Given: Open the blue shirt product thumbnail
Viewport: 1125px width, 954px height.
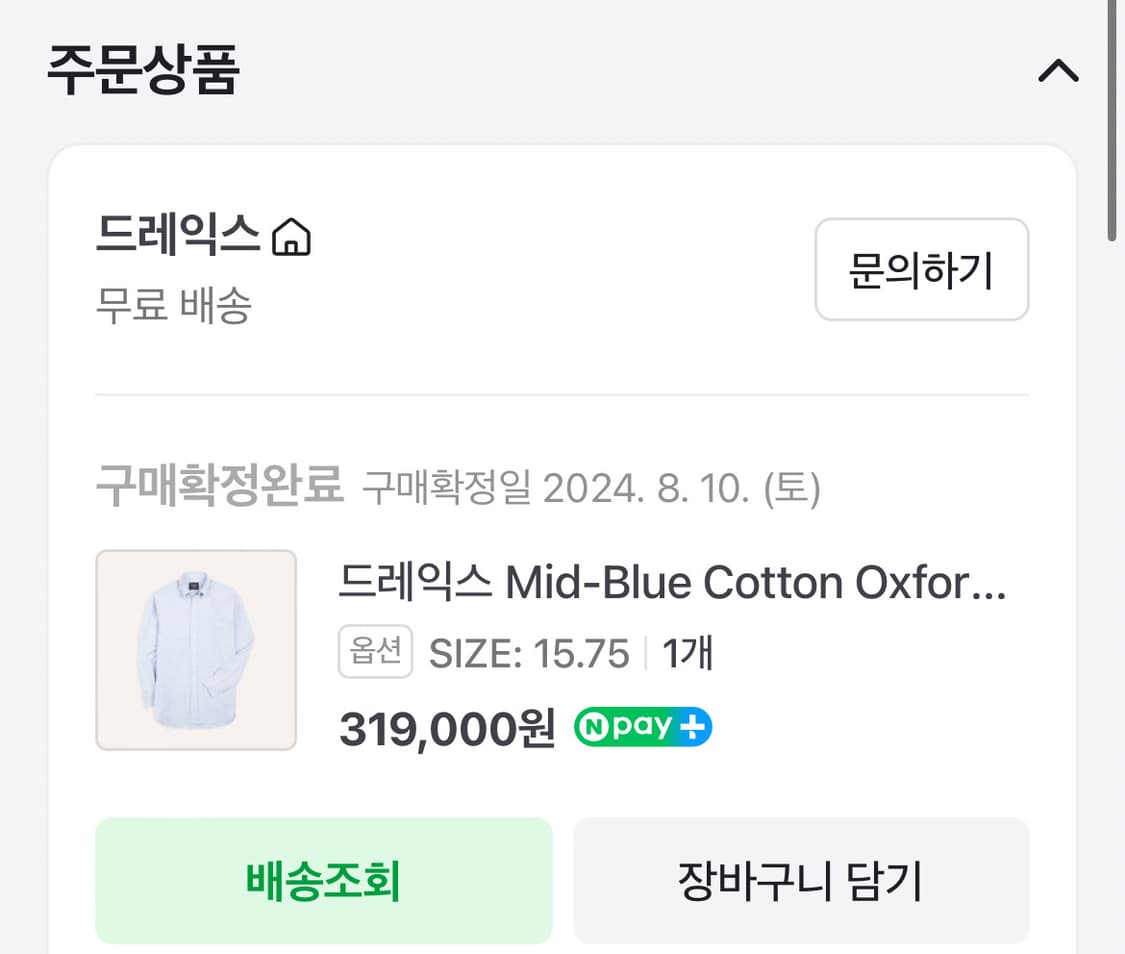Looking at the screenshot, I should click(196, 650).
